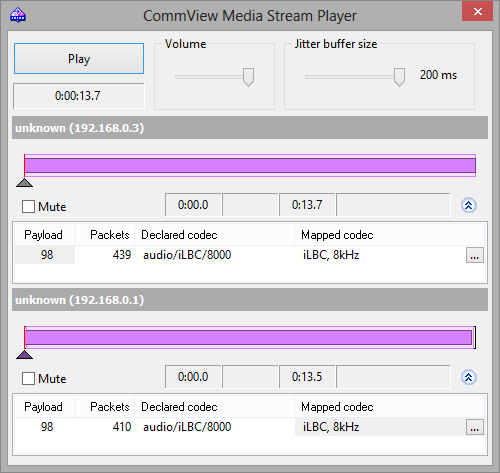
Task: Click the 200 ms jitter value
Action: [438, 75]
